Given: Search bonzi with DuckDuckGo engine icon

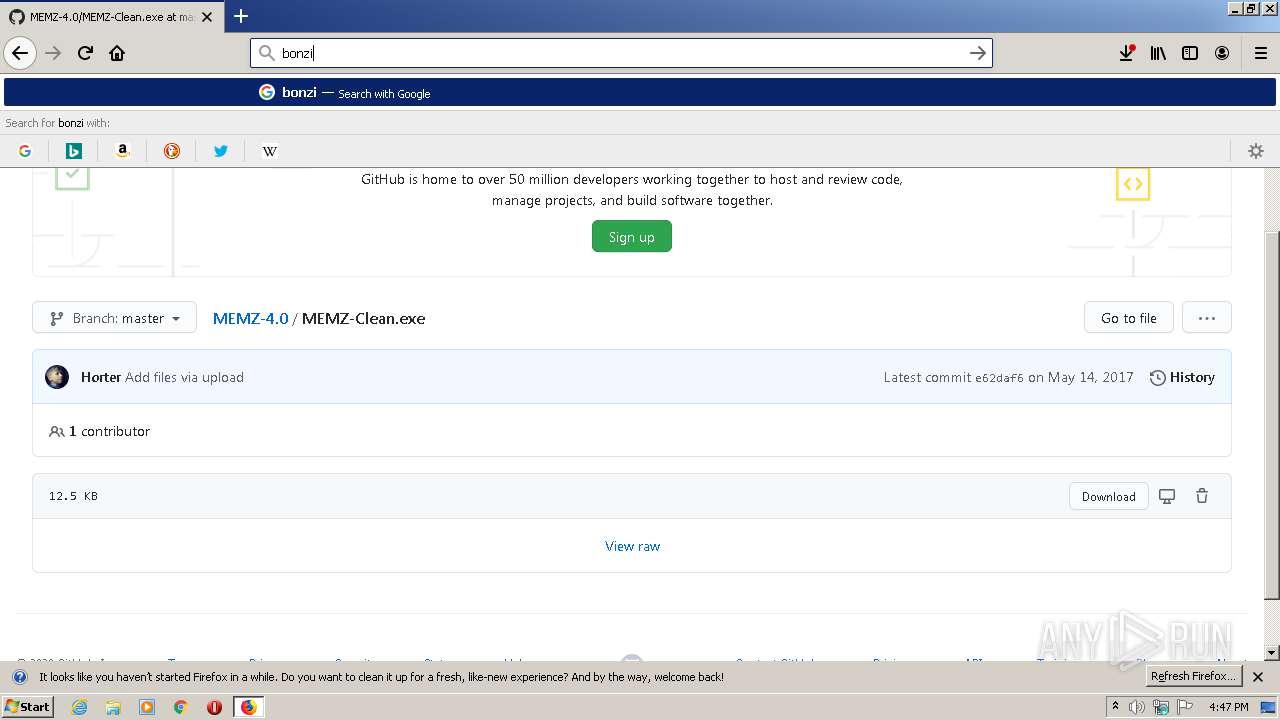Looking at the screenshot, I should tap(172, 151).
